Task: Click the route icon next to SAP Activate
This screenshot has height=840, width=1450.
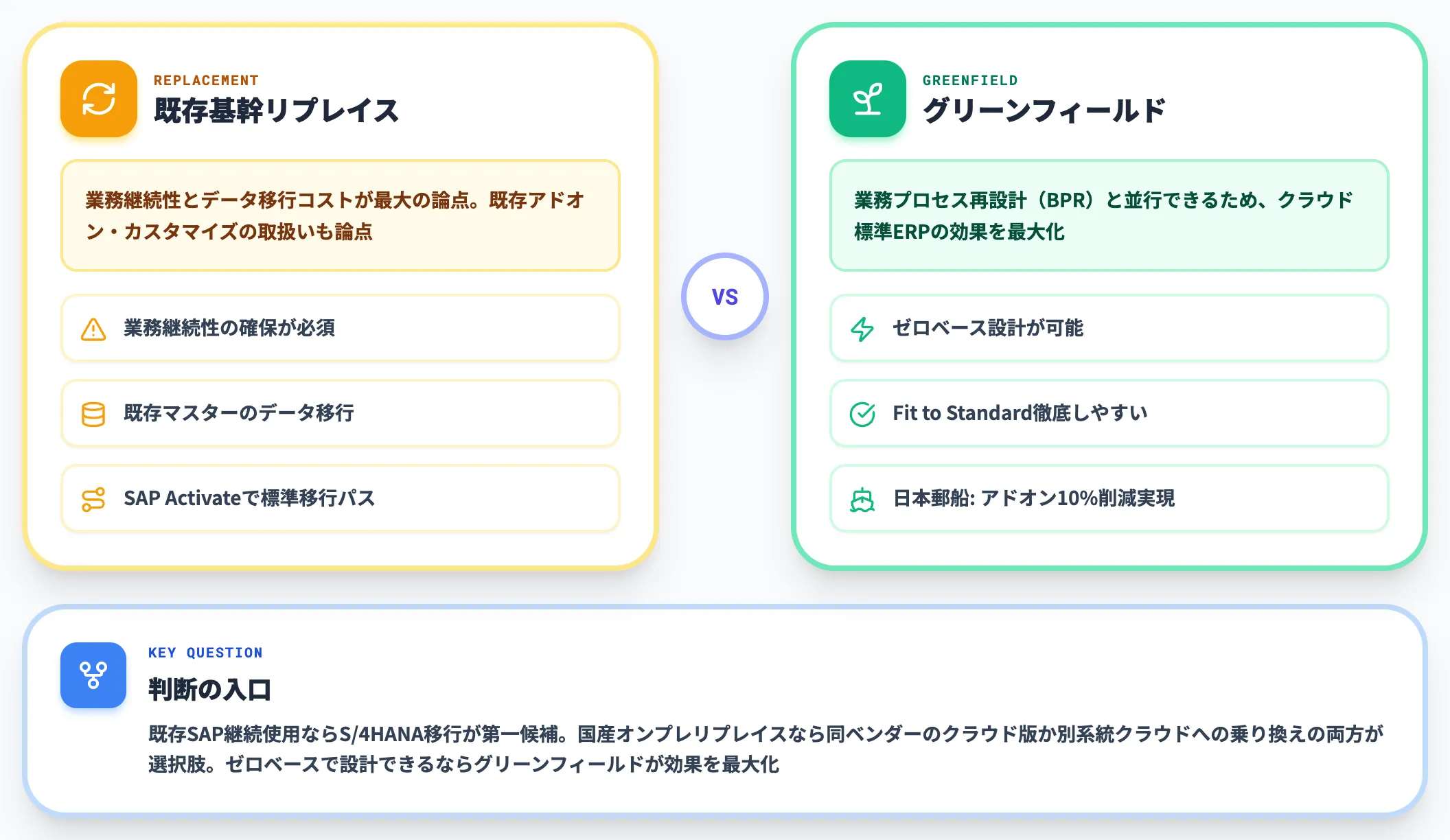Action: point(93,499)
